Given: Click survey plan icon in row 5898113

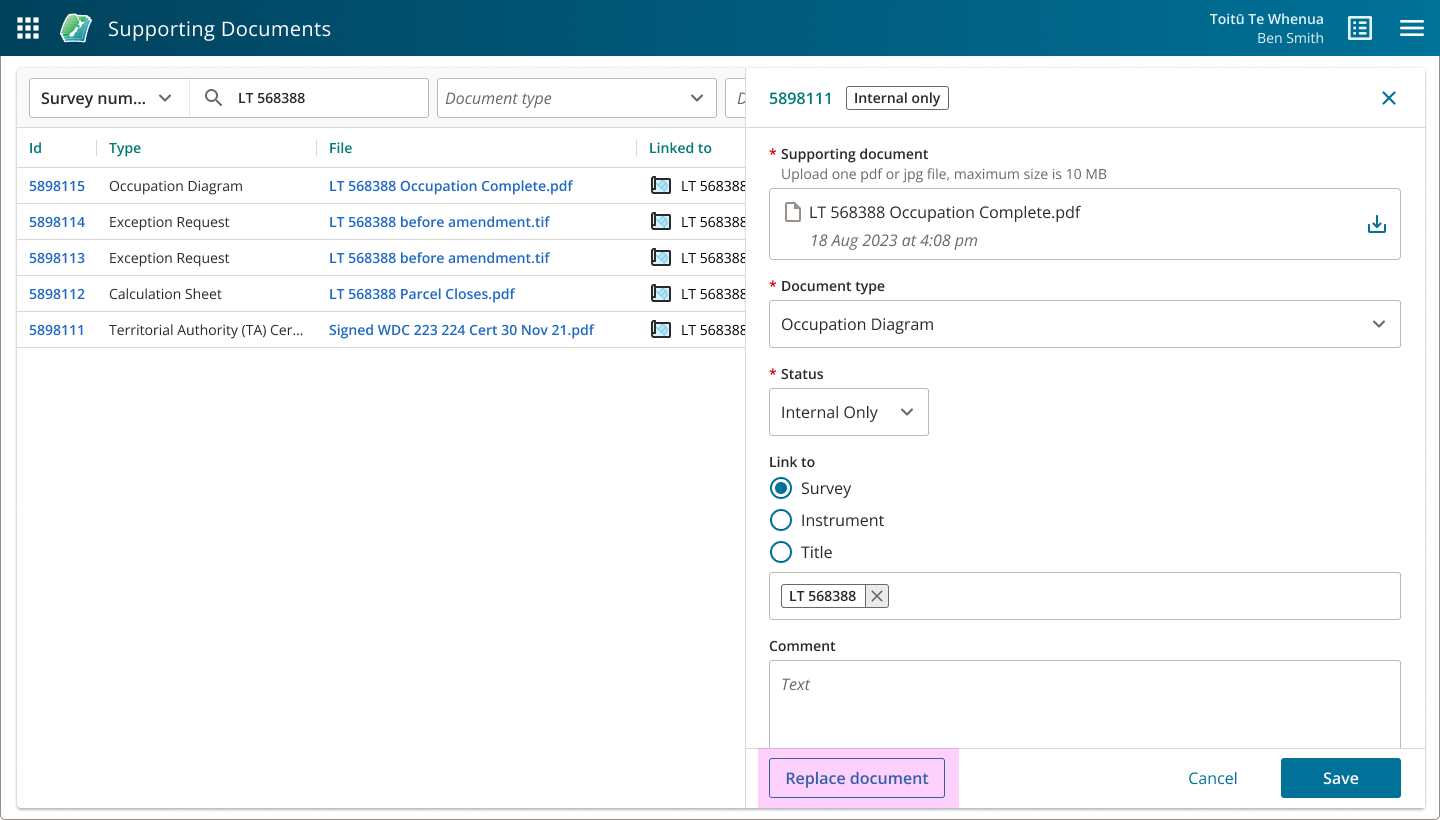Looking at the screenshot, I should (x=661, y=258).
